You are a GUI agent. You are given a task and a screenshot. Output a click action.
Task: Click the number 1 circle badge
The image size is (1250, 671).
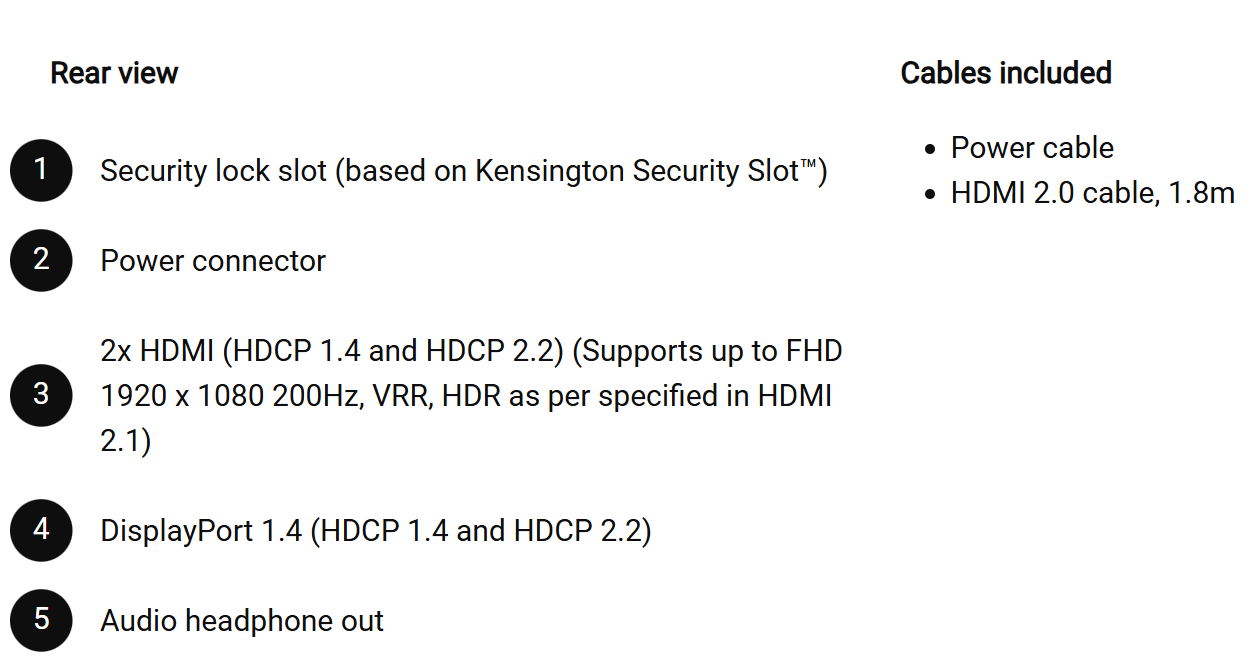pyautogui.click(x=41, y=170)
